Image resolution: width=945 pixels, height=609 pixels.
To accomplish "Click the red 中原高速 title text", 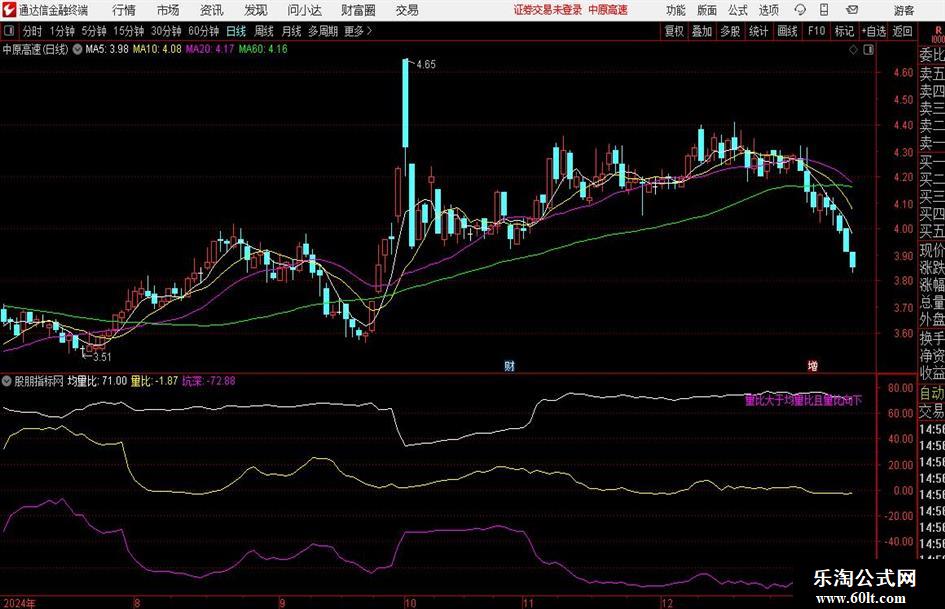I will pyautogui.click(x=608, y=10).
